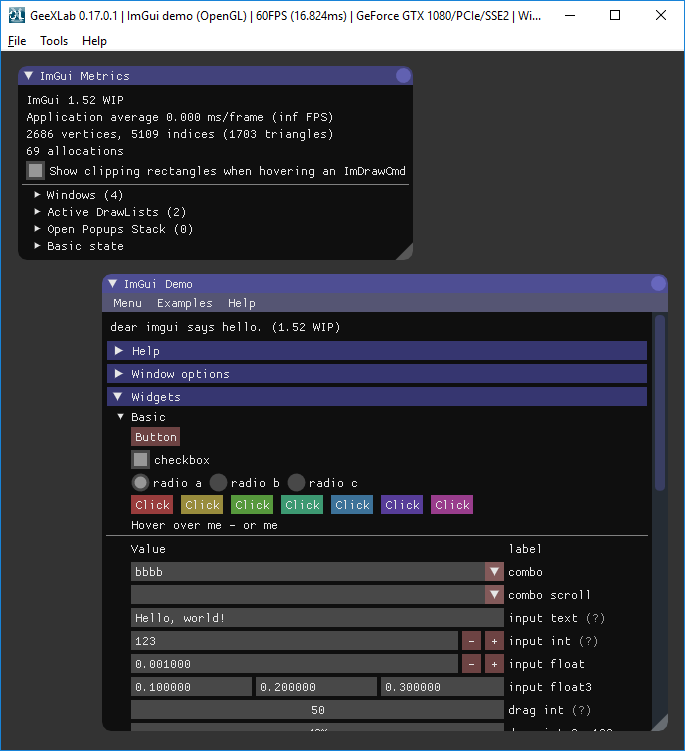Toggle the checkbox labeled checkbox
Image resolution: width=685 pixels, height=751 pixels.
140,460
